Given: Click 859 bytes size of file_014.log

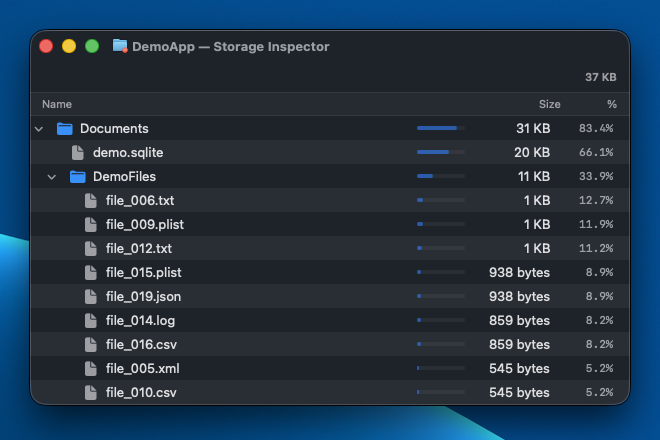Looking at the screenshot, I should 519,320.
